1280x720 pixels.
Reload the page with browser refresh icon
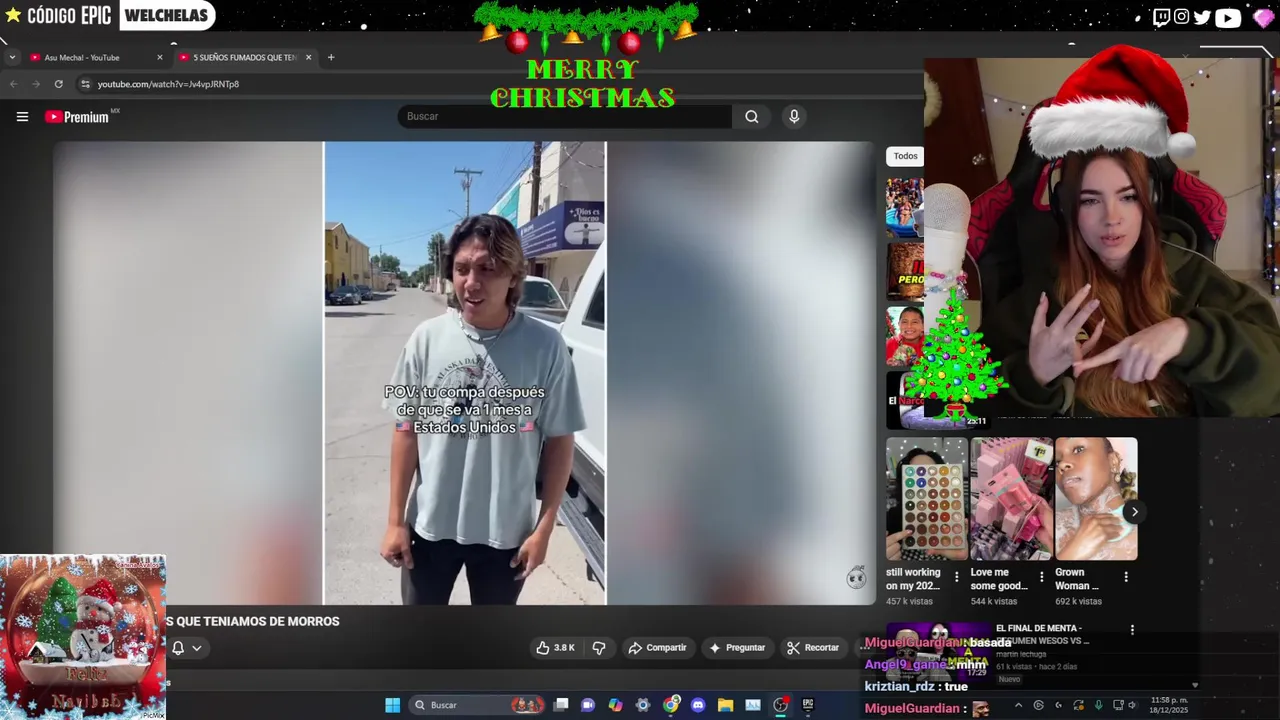(59, 84)
